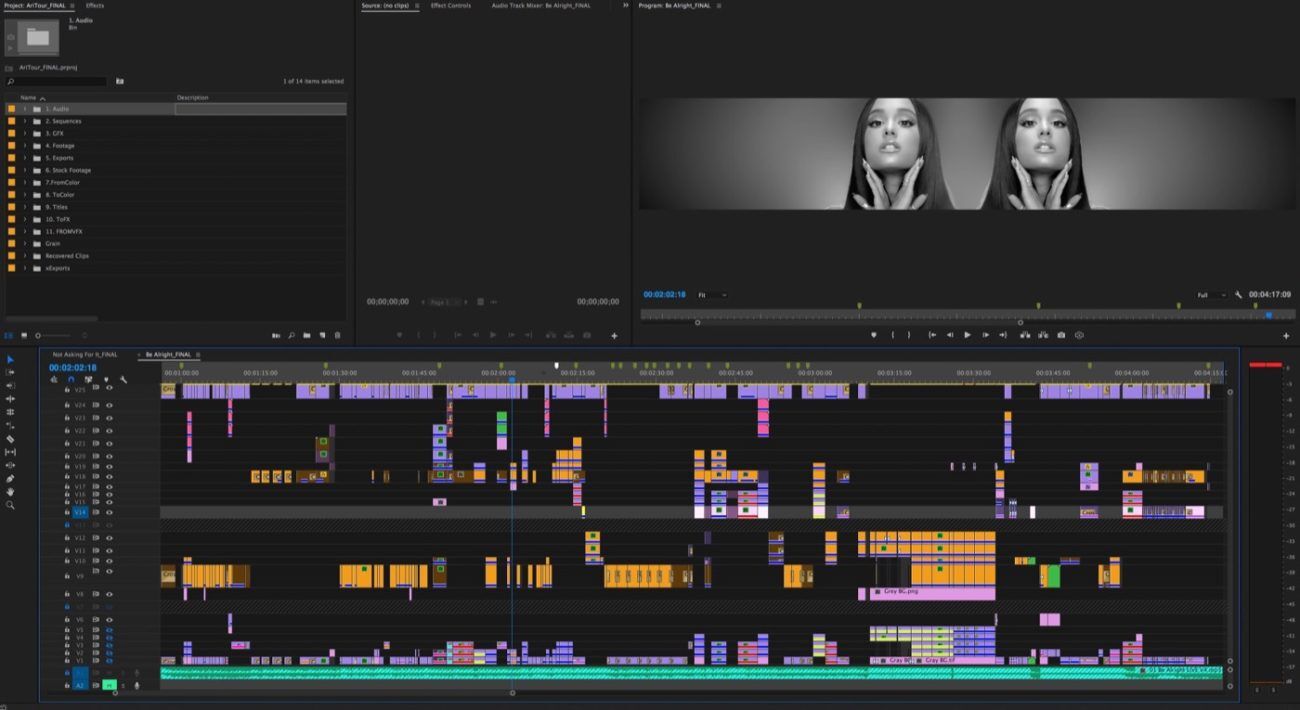Screen dimensions: 1300x710
Task: Toggle track output eye for V9
Action: tap(109, 570)
